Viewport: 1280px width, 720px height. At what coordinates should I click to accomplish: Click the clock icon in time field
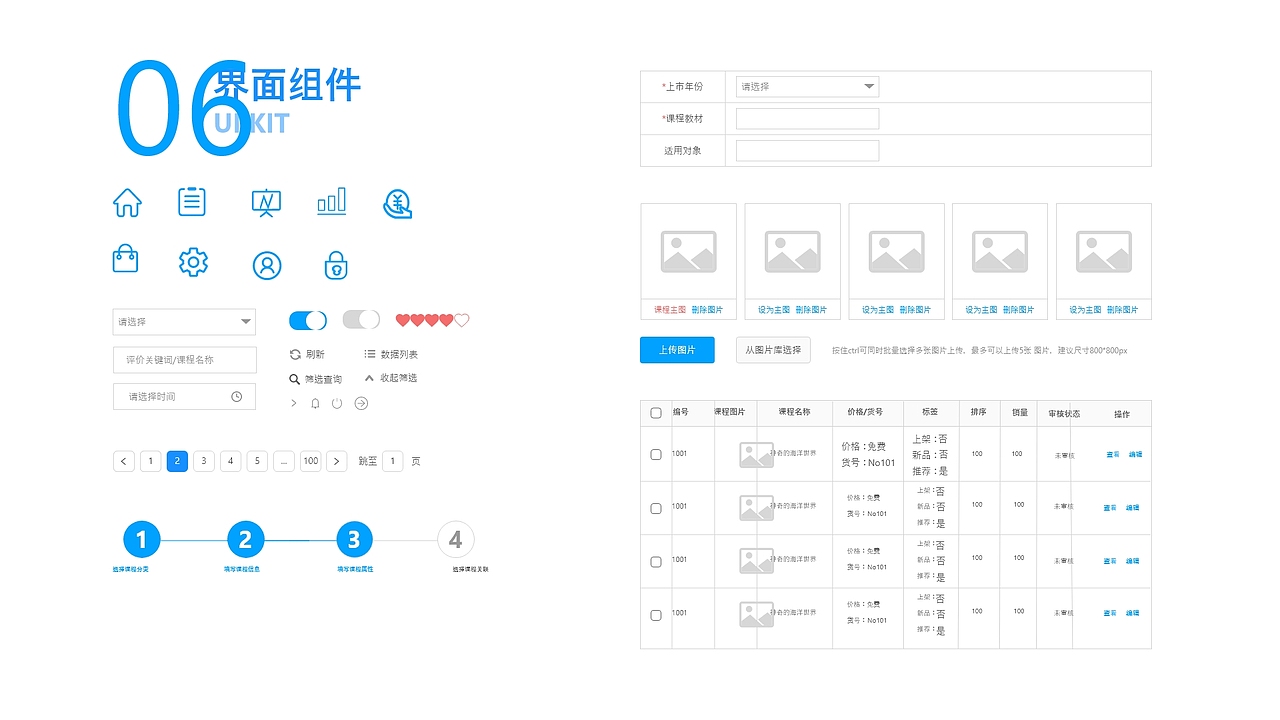(x=237, y=397)
